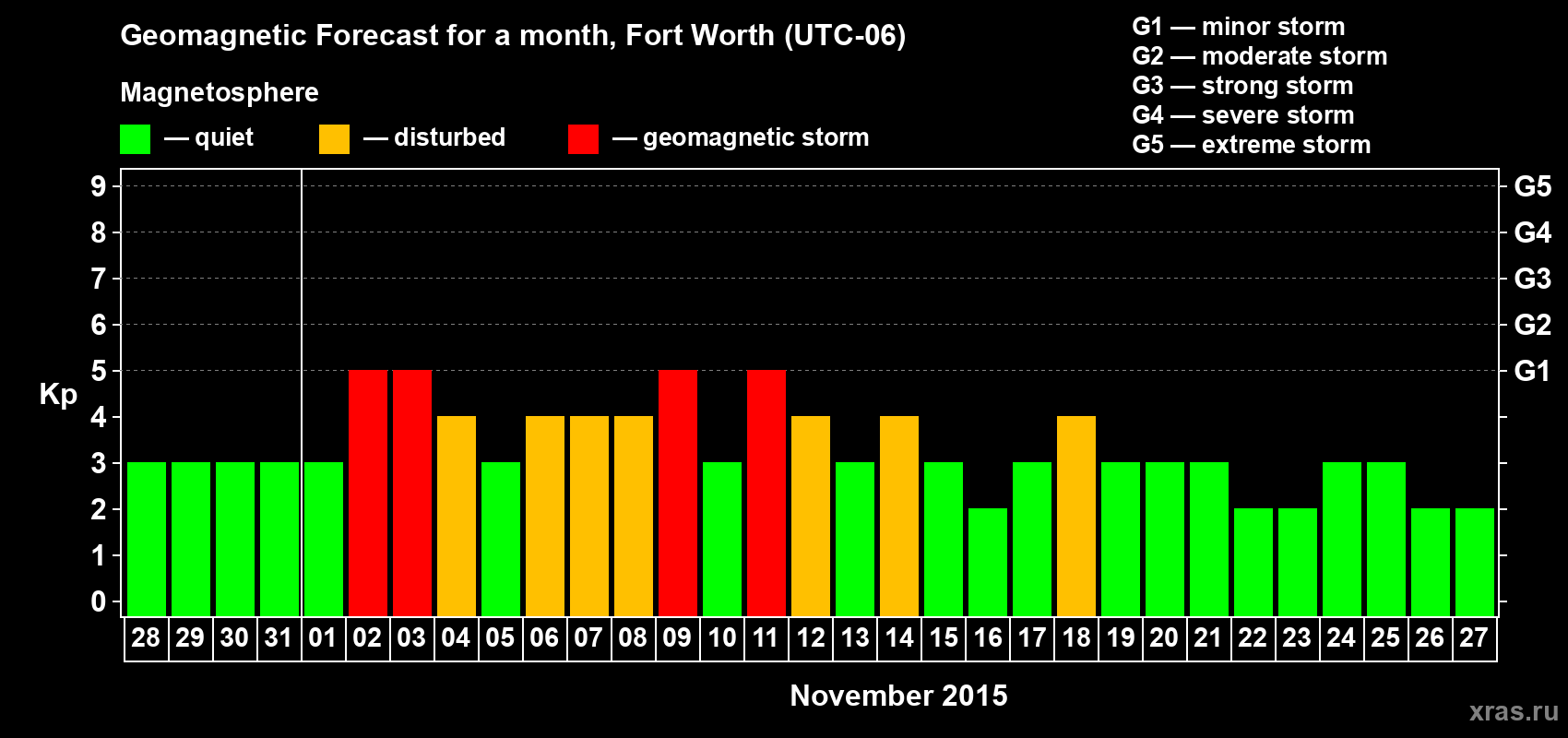Select the orange bar for November 06
Screen dimensions: 1568x738
tap(545, 517)
